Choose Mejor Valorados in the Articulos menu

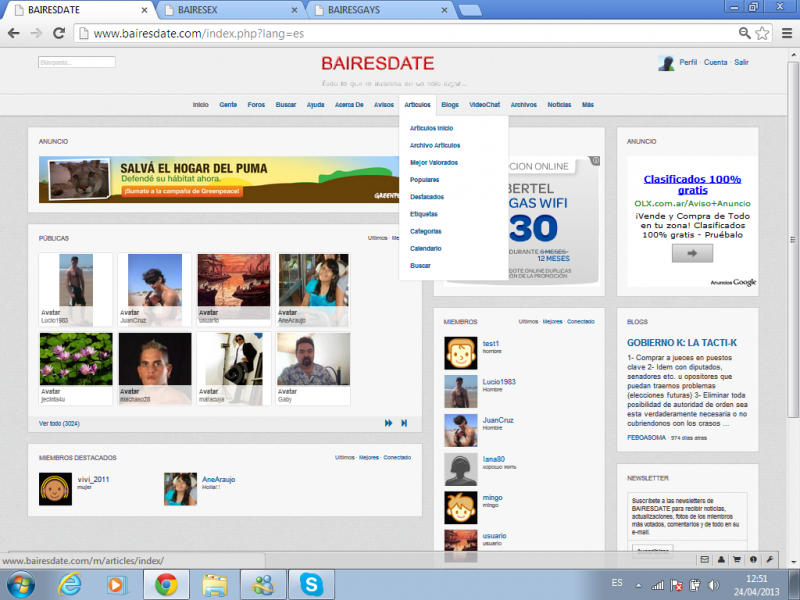[x=434, y=162]
